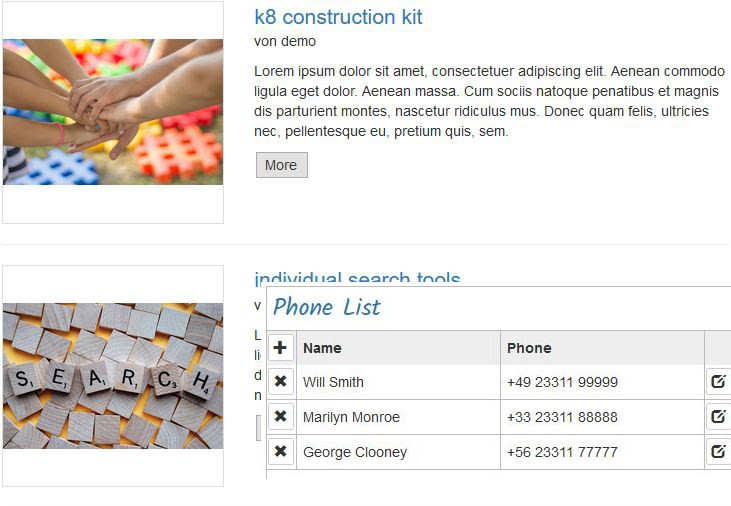The width and height of the screenshot is (731, 506).
Task: Open the hands and building blocks image
Action: pos(113,112)
